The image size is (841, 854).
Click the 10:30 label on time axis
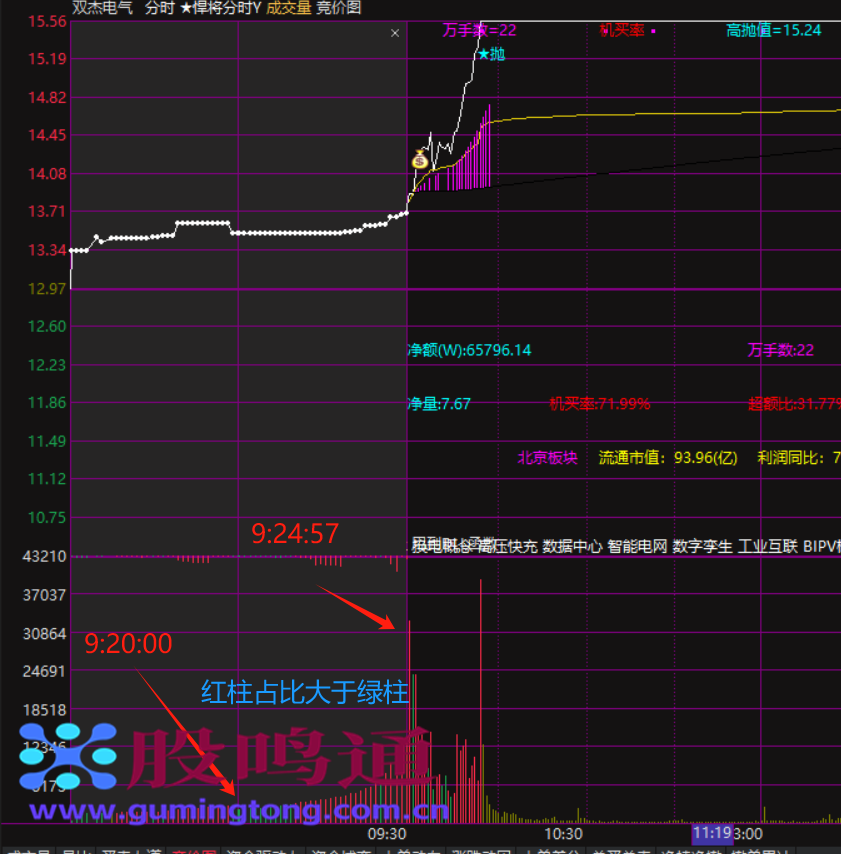click(563, 833)
